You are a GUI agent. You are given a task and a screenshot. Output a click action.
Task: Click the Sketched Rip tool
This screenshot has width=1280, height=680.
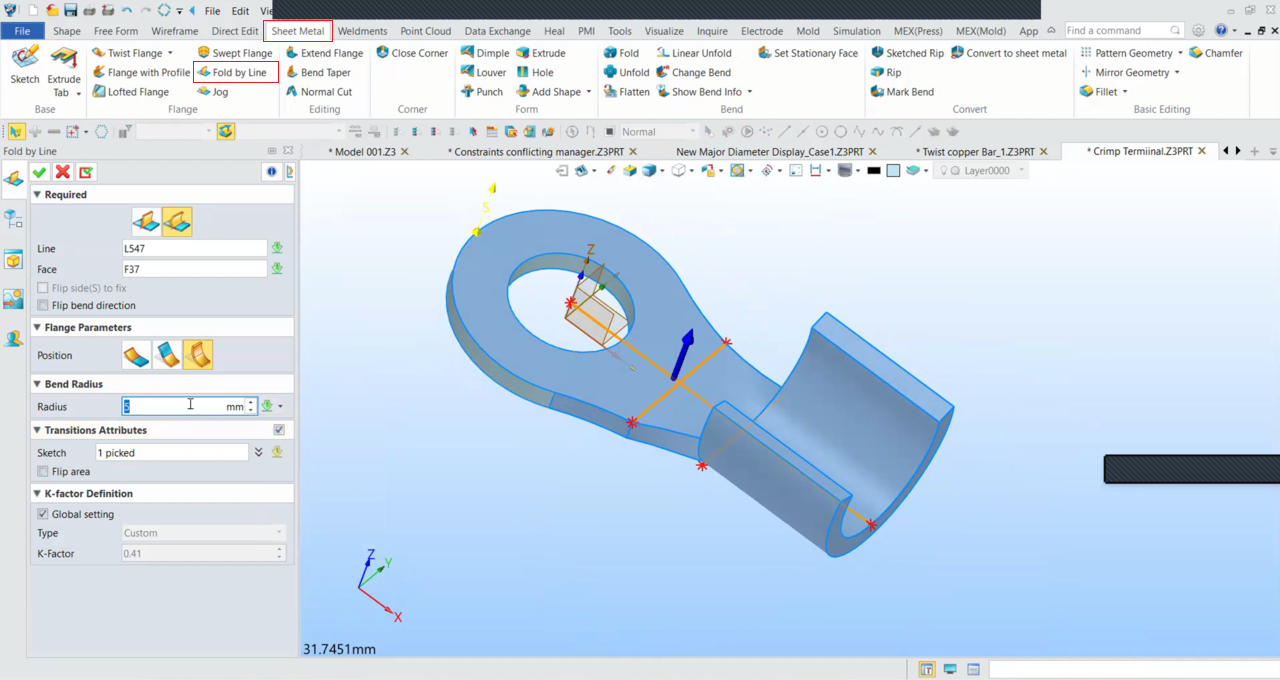906,53
